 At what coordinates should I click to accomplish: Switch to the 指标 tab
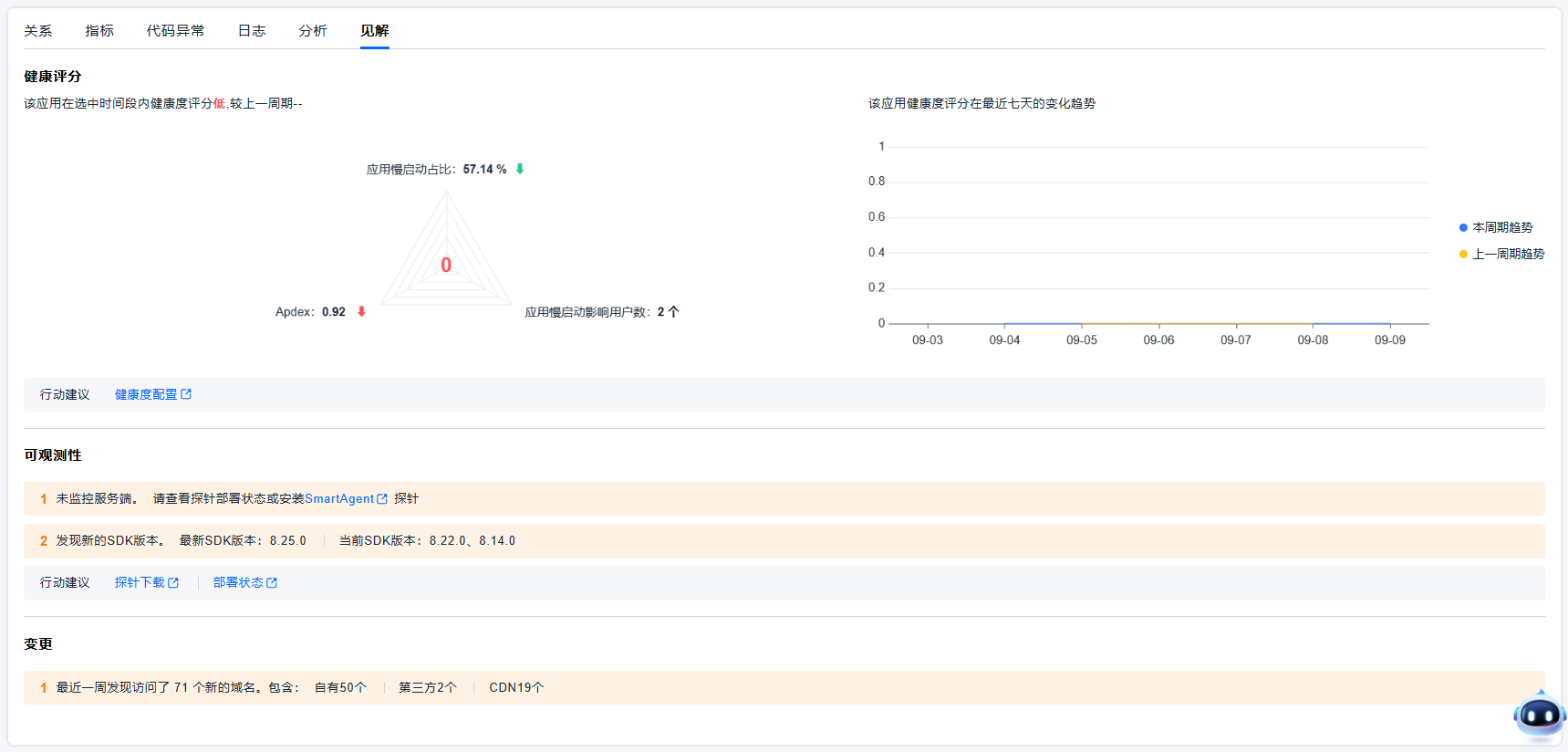pyautogui.click(x=99, y=31)
